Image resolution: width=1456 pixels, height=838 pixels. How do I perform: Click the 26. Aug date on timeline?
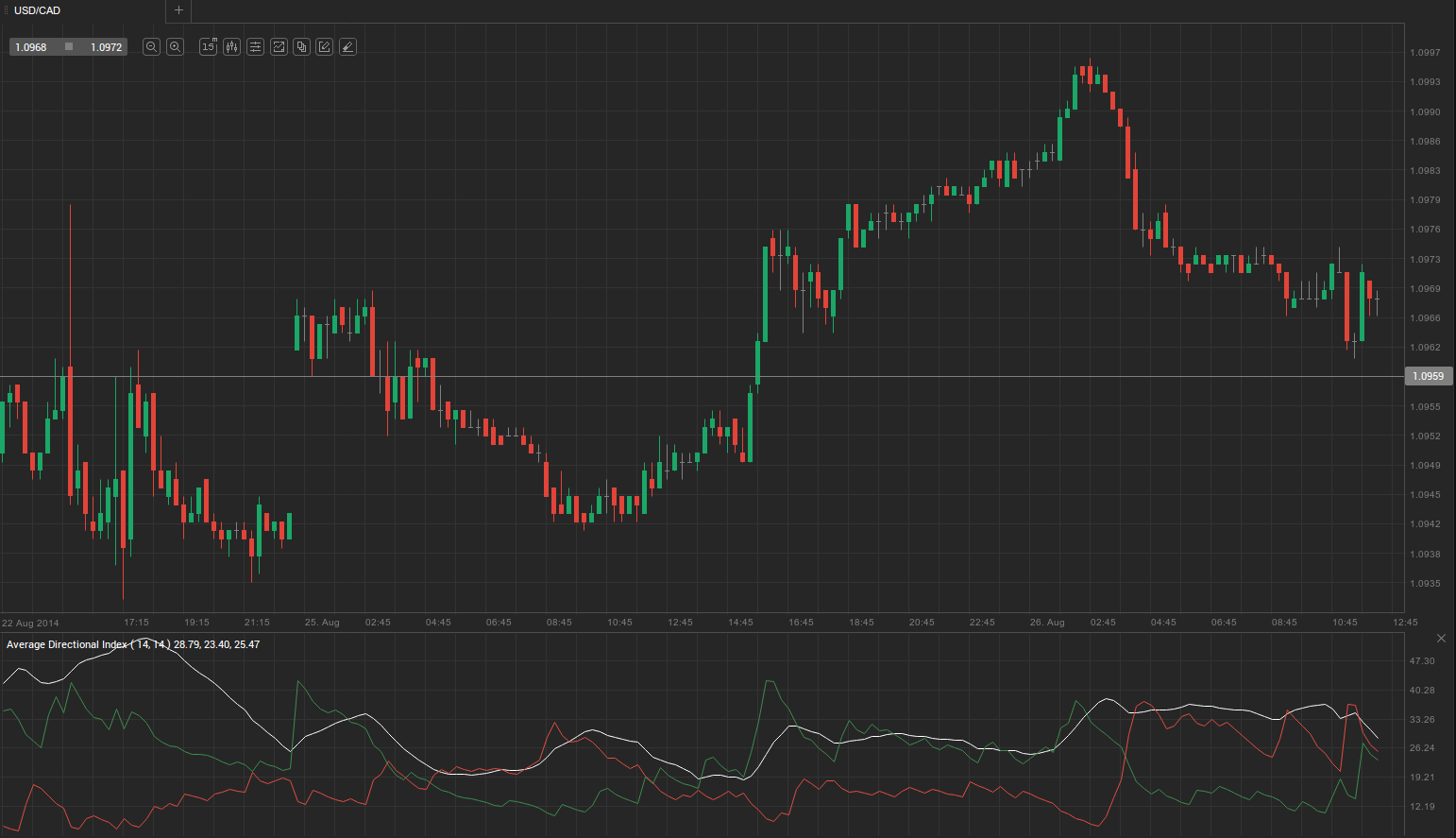point(1046,623)
